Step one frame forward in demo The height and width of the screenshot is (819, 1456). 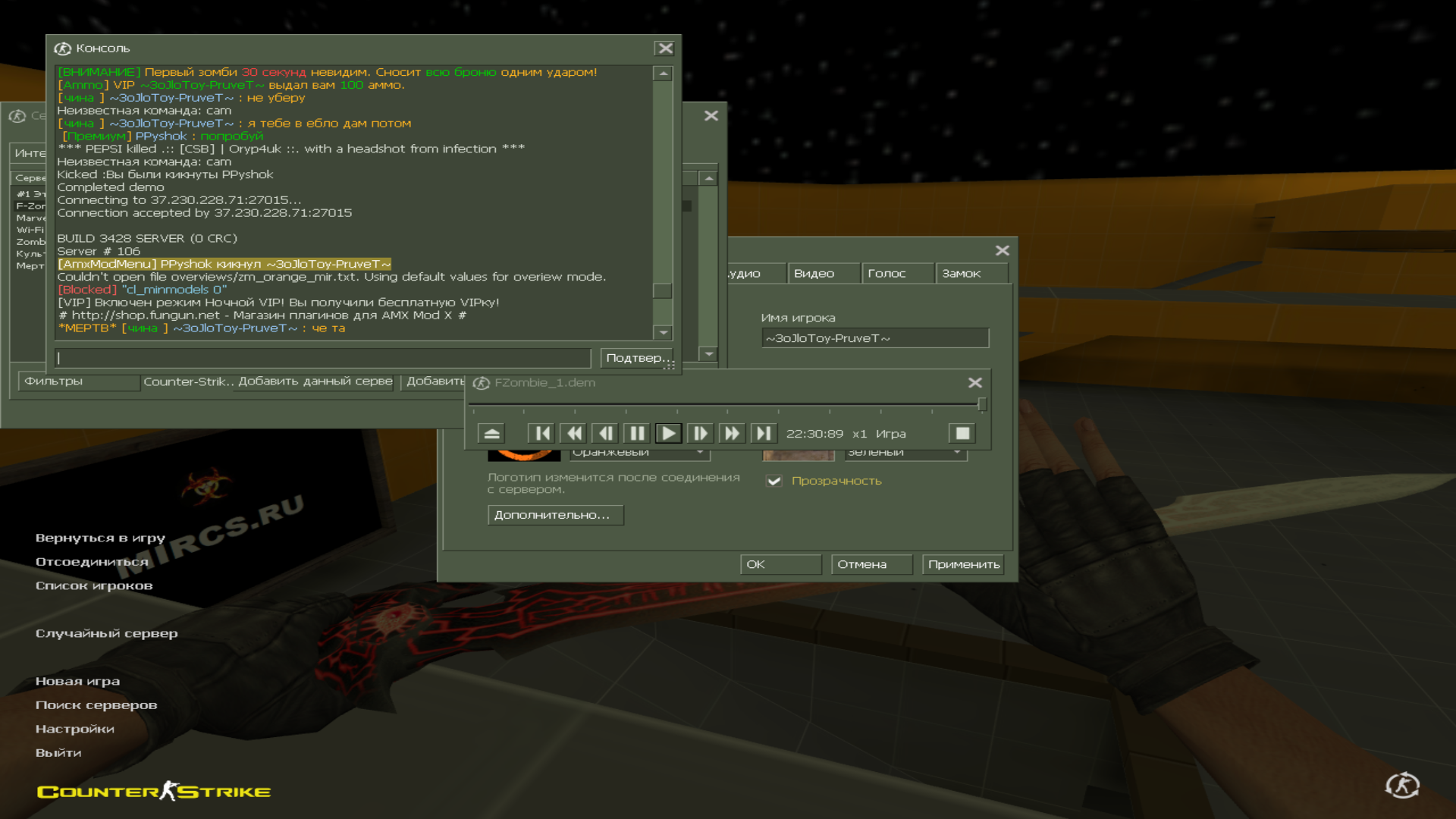700,433
